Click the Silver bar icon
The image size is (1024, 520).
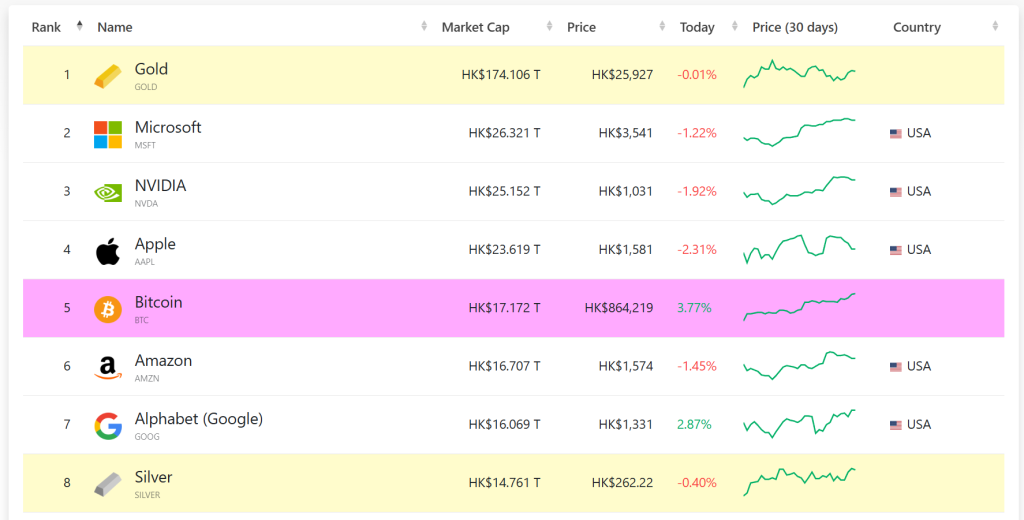108,484
